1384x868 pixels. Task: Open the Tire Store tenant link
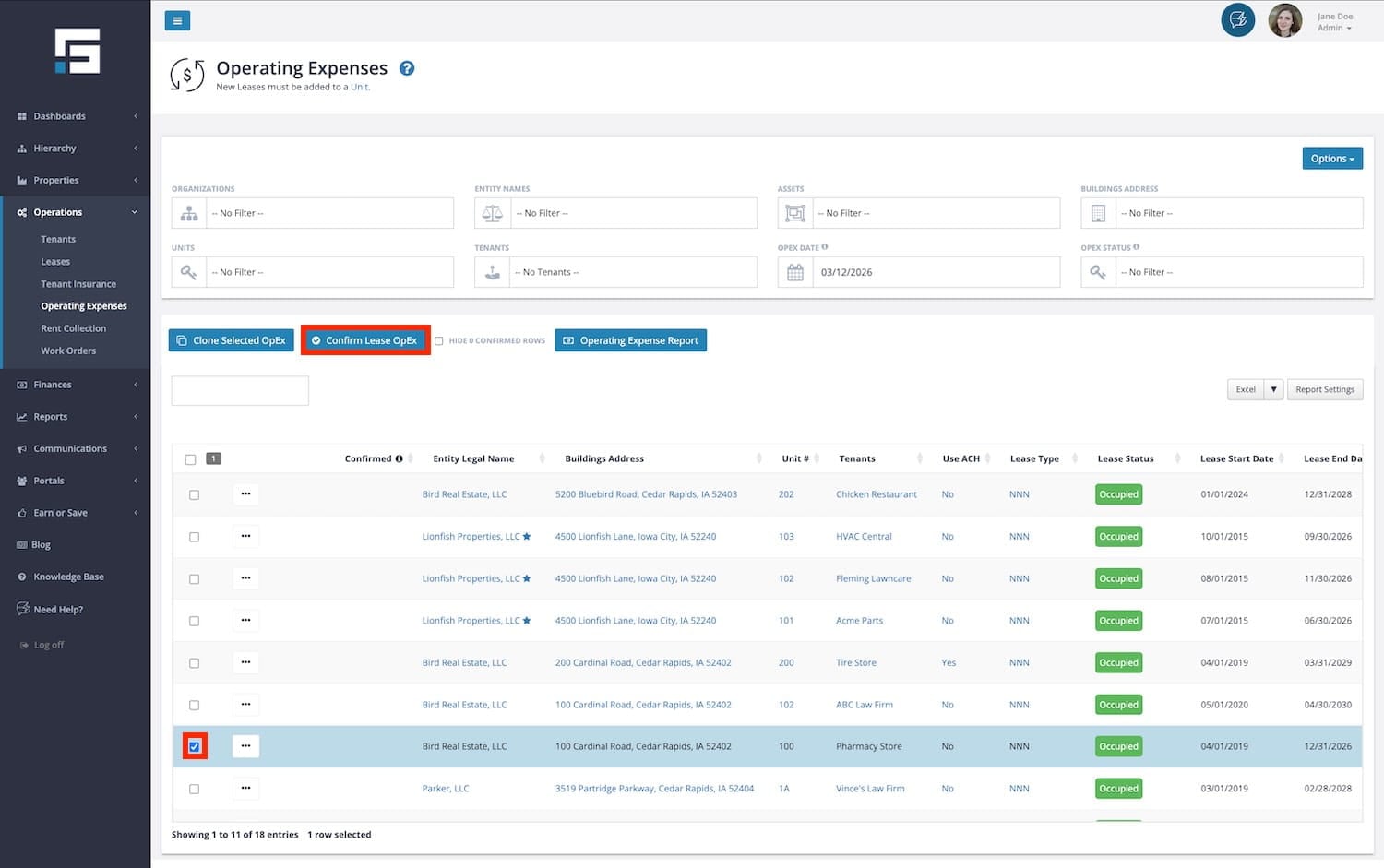coord(855,662)
